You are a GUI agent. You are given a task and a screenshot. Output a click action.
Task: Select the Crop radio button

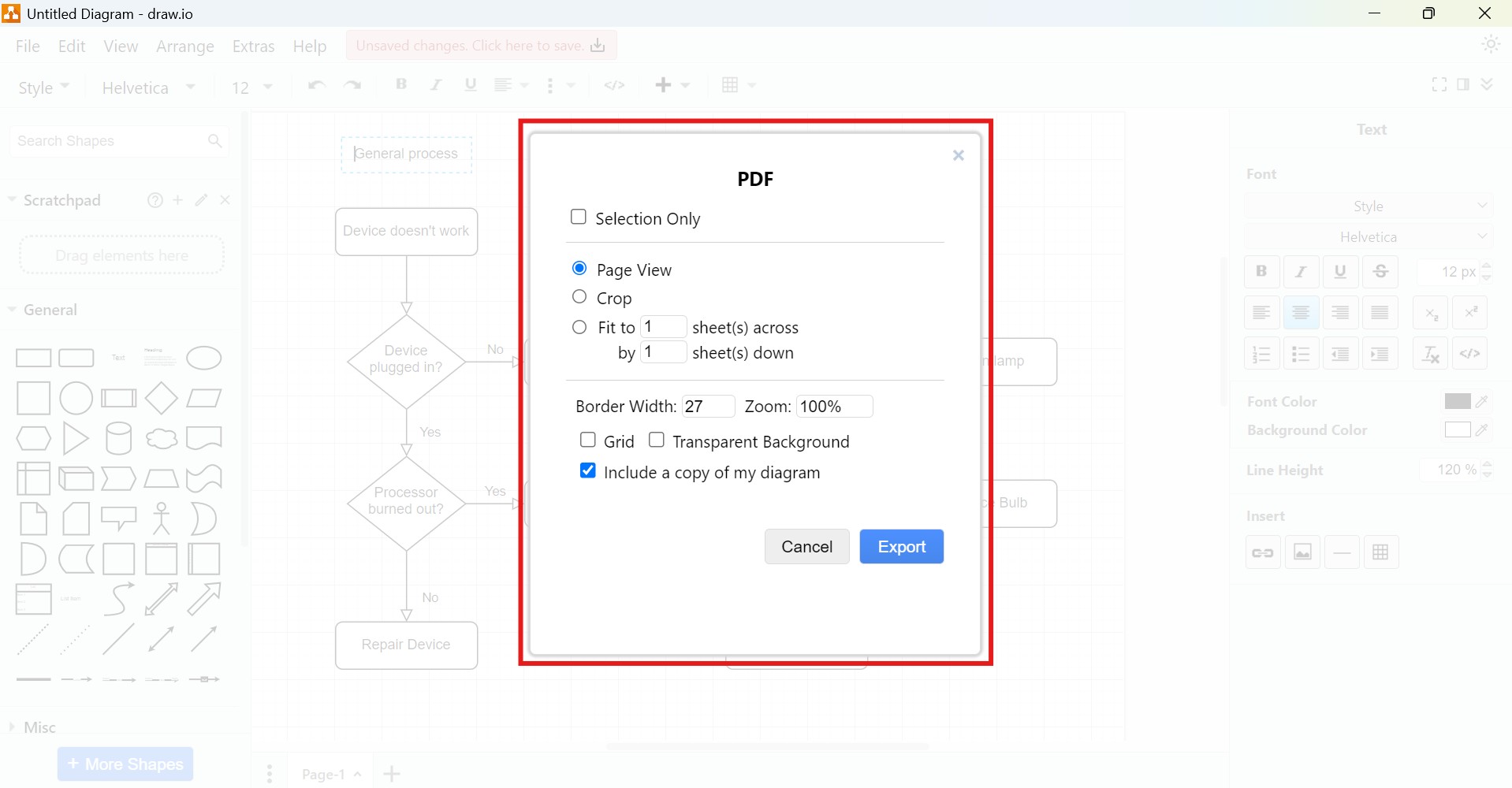[579, 297]
